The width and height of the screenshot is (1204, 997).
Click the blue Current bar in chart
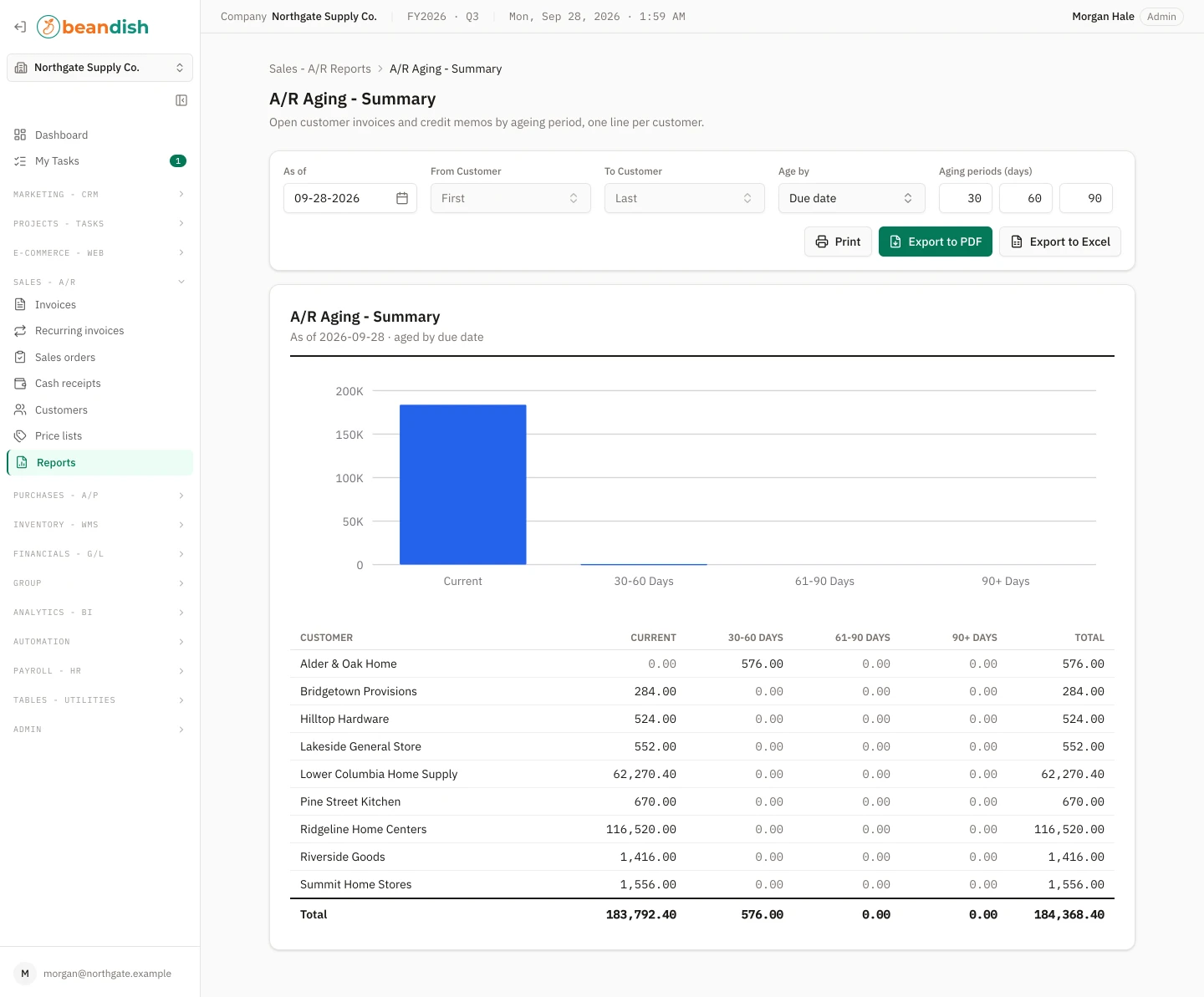point(463,485)
